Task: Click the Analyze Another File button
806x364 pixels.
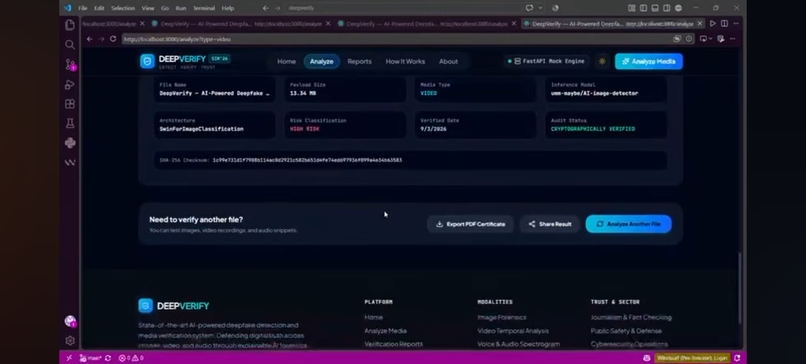Action: [629, 224]
